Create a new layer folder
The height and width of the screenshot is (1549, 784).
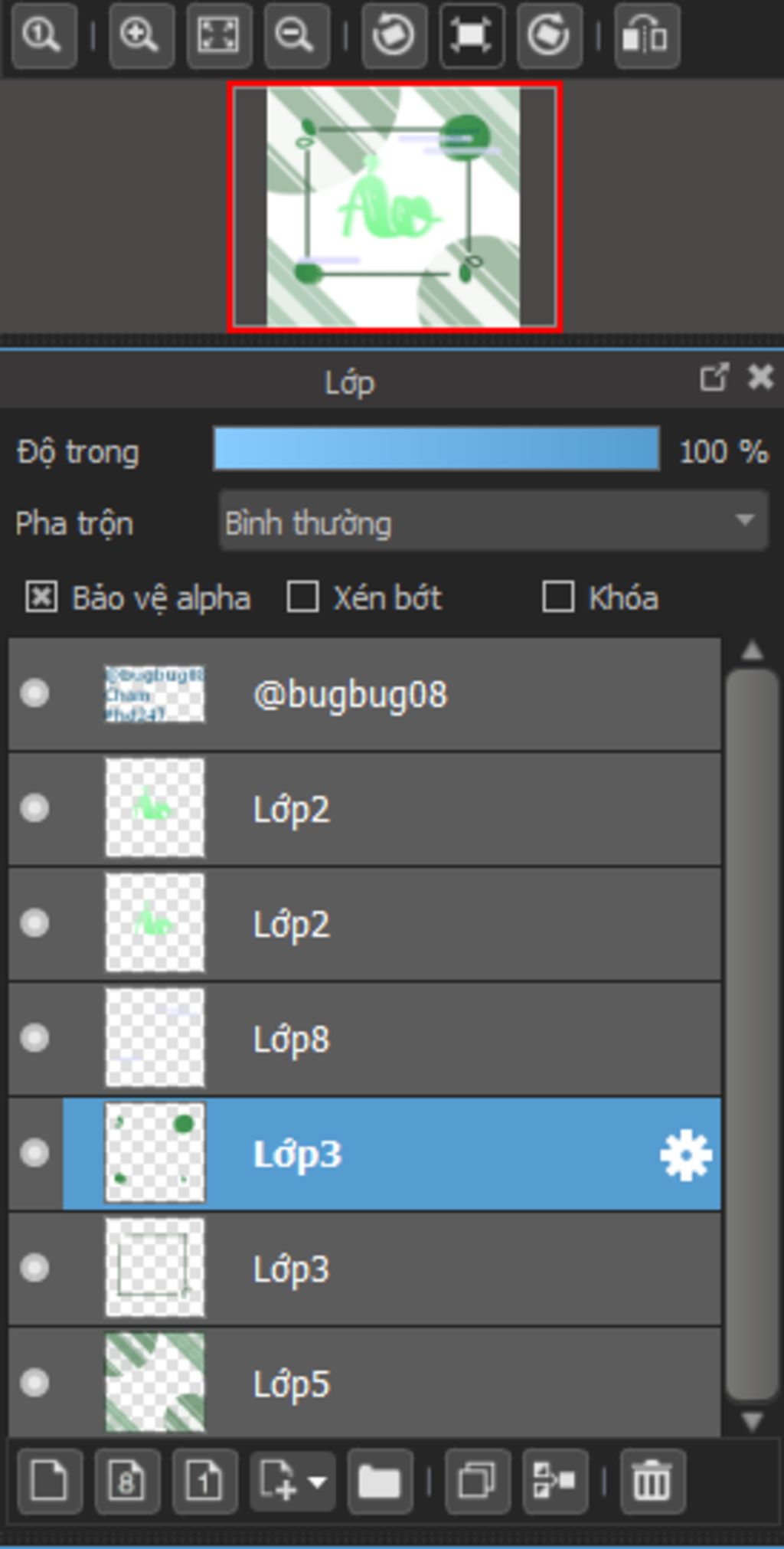click(x=380, y=1481)
